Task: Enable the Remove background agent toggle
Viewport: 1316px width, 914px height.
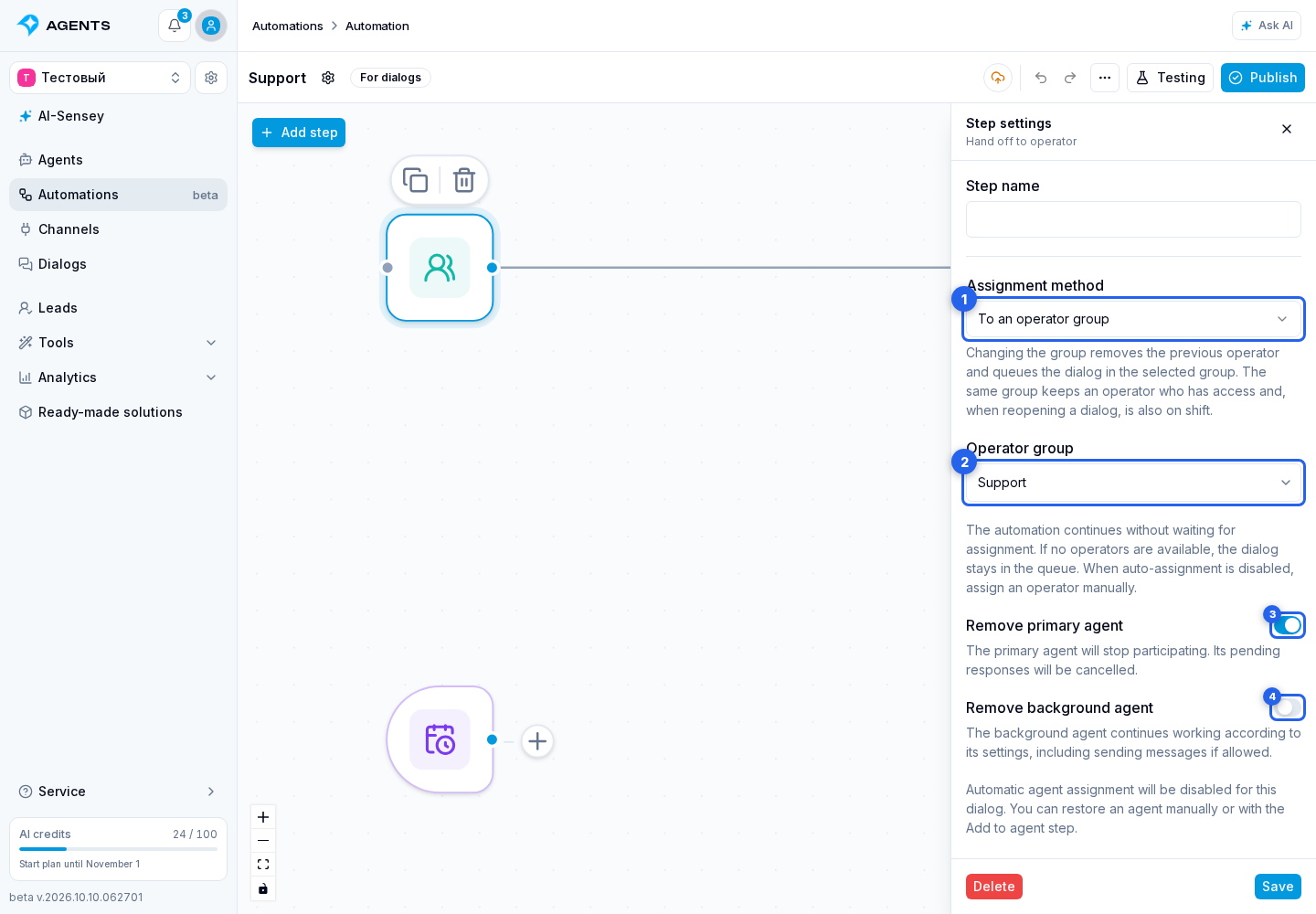Action: pos(1288,707)
